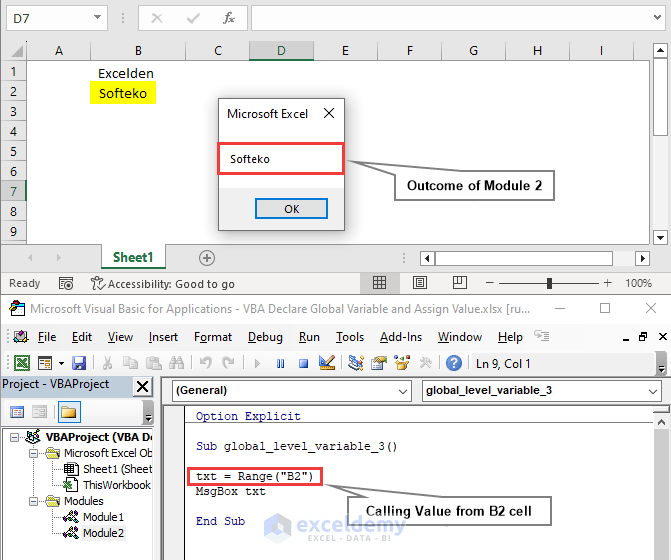Click the Accessibility: Good to go status
The width and height of the screenshot is (671, 560).
pos(163,284)
